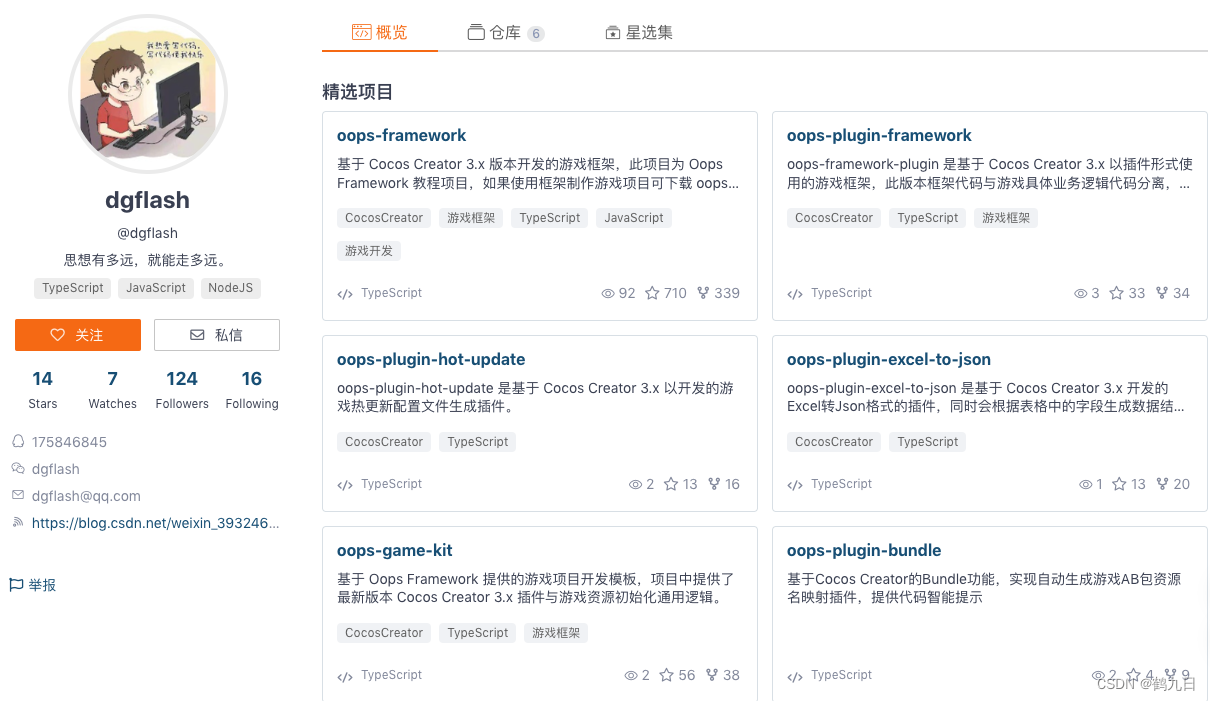View the 14 Stars count
This screenshot has height=701, width=1210.
pyautogui.click(x=42, y=389)
